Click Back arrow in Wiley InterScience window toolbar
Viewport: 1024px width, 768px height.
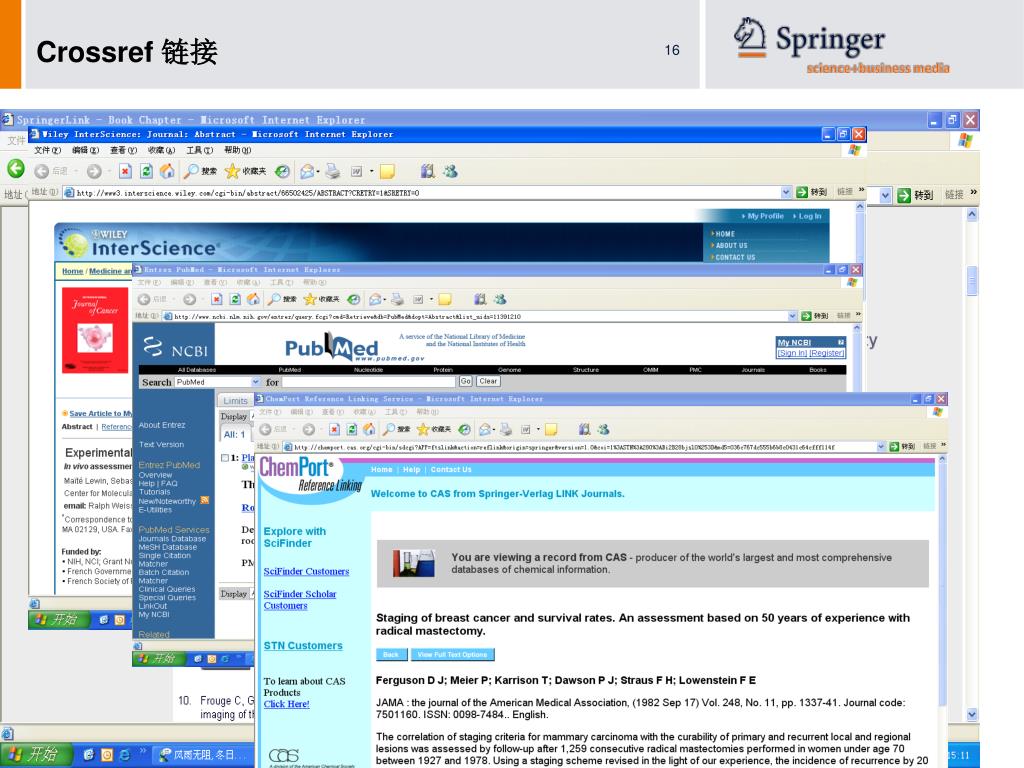pyautogui.click(x=42, y=171)
